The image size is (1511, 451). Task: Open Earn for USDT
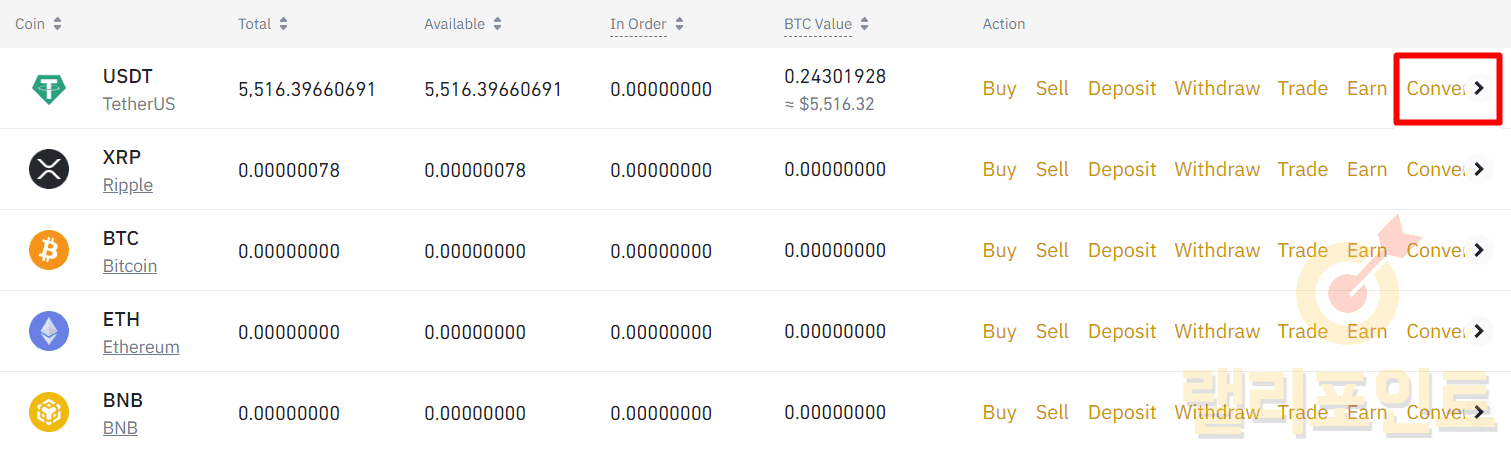click(1367, 88)
